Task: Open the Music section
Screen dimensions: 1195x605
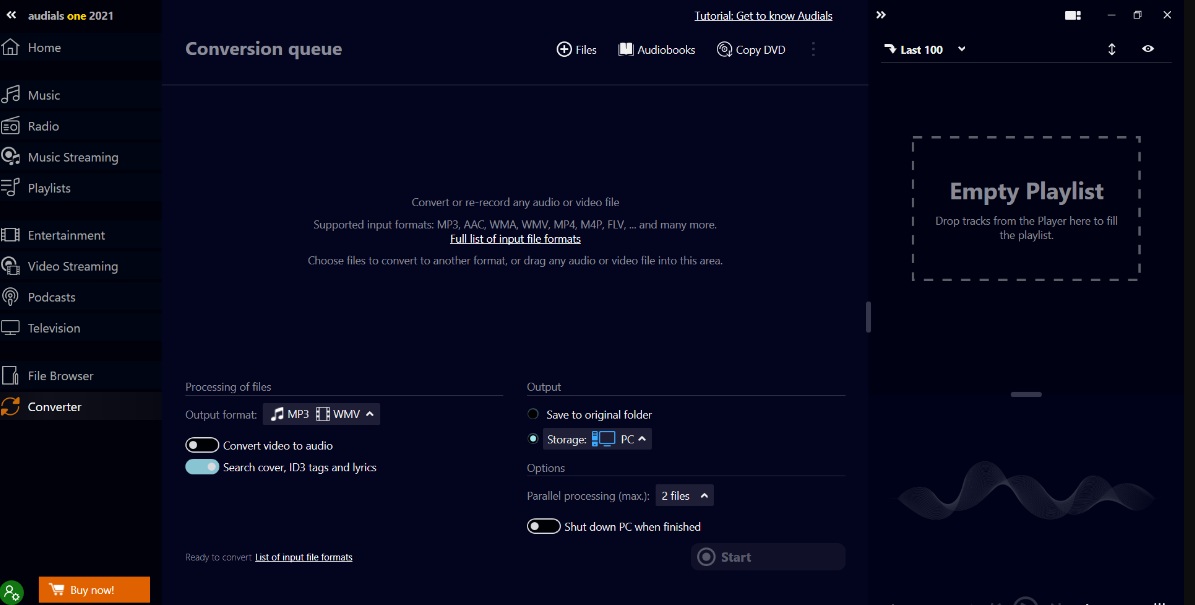Action: point(80,95)
